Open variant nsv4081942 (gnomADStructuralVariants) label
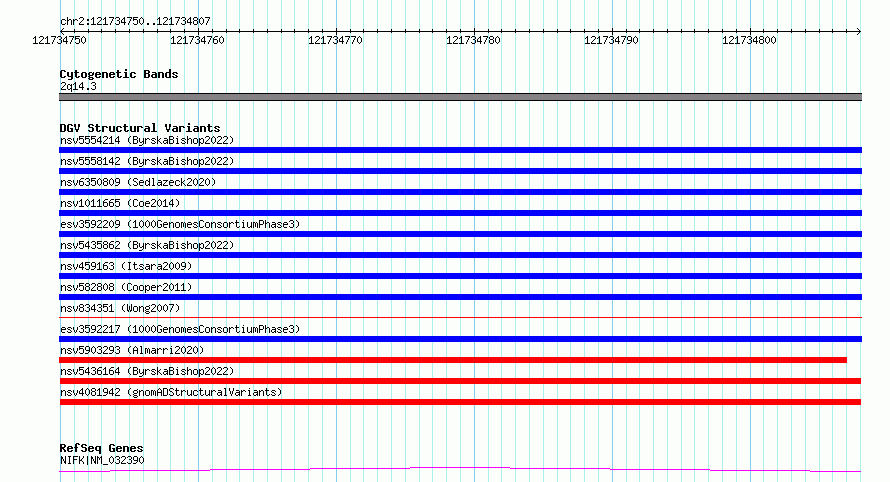Viewport: 890px width, 482px height. click(x=171, y=392)
